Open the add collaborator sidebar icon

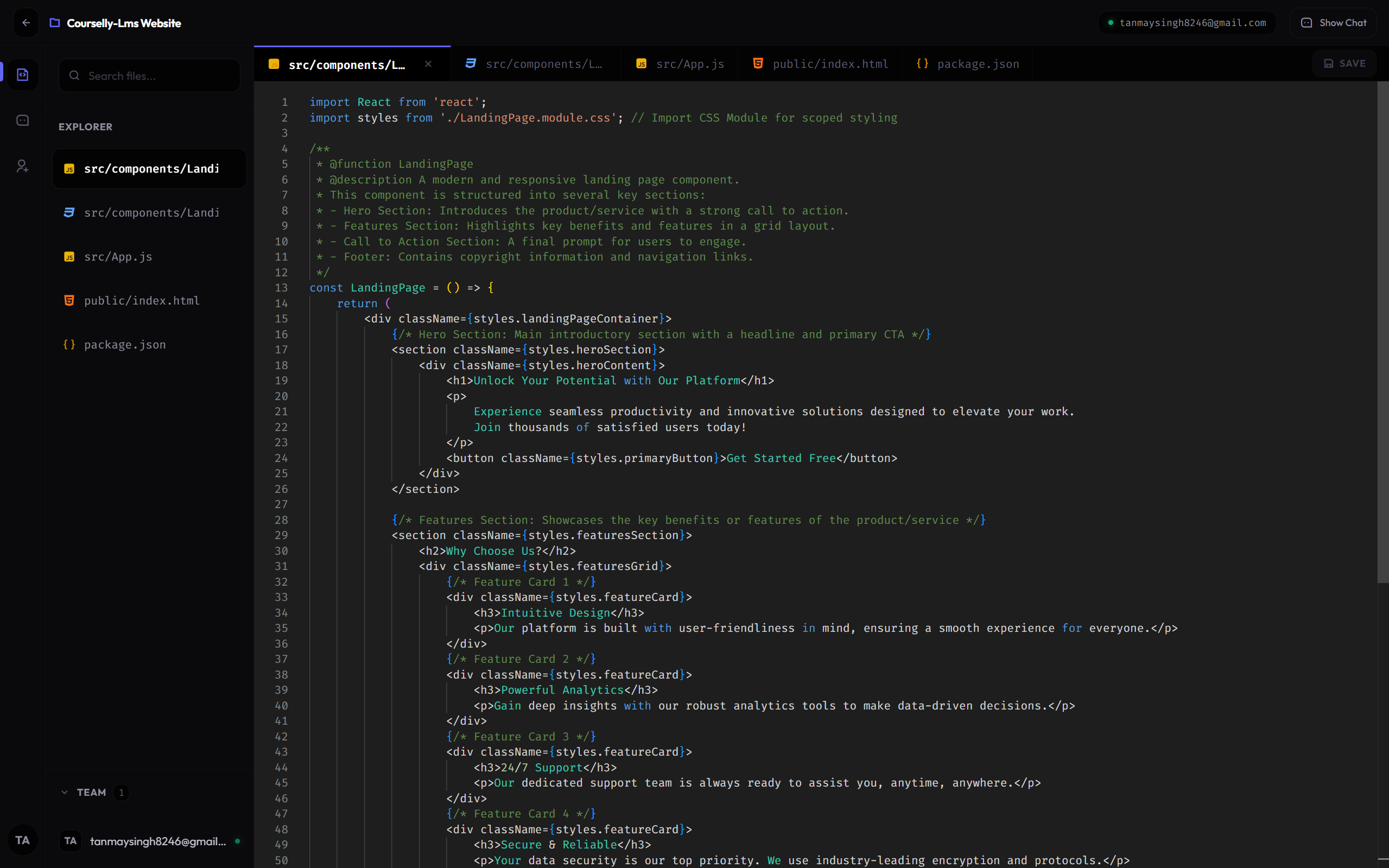coord(22,167)
